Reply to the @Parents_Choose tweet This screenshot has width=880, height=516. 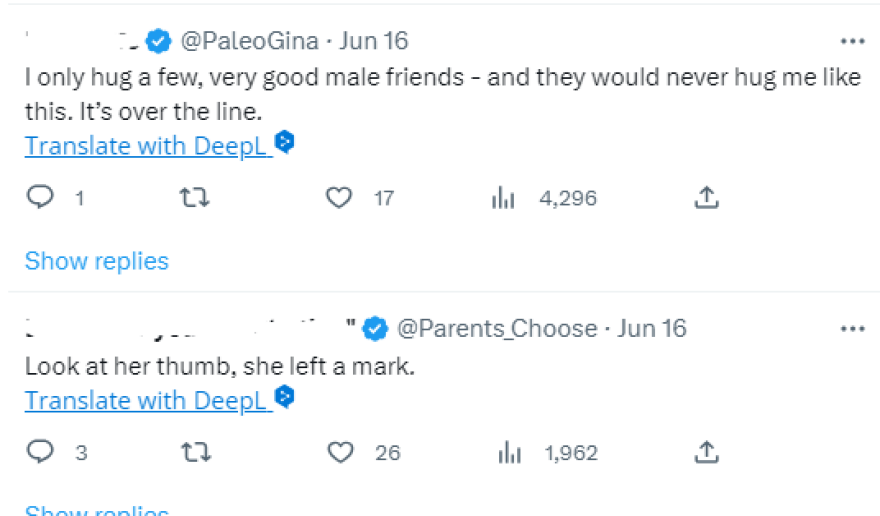[x=40, y=453]
